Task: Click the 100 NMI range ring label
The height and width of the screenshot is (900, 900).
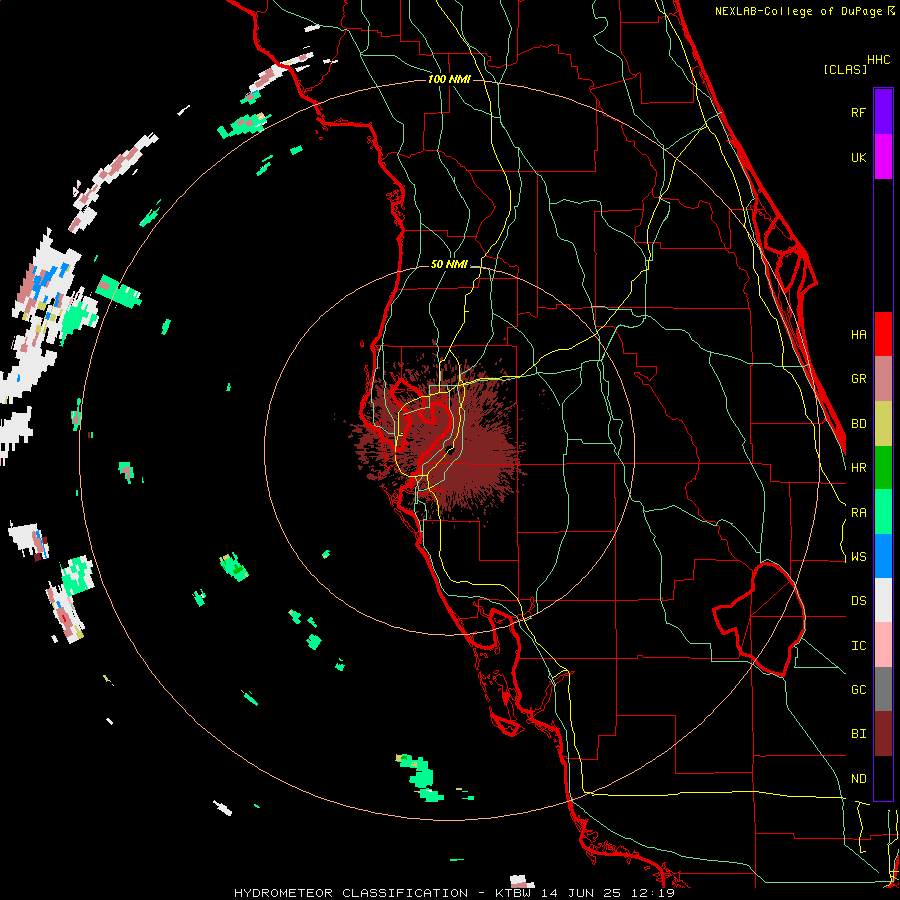Action: click(449, 79)
